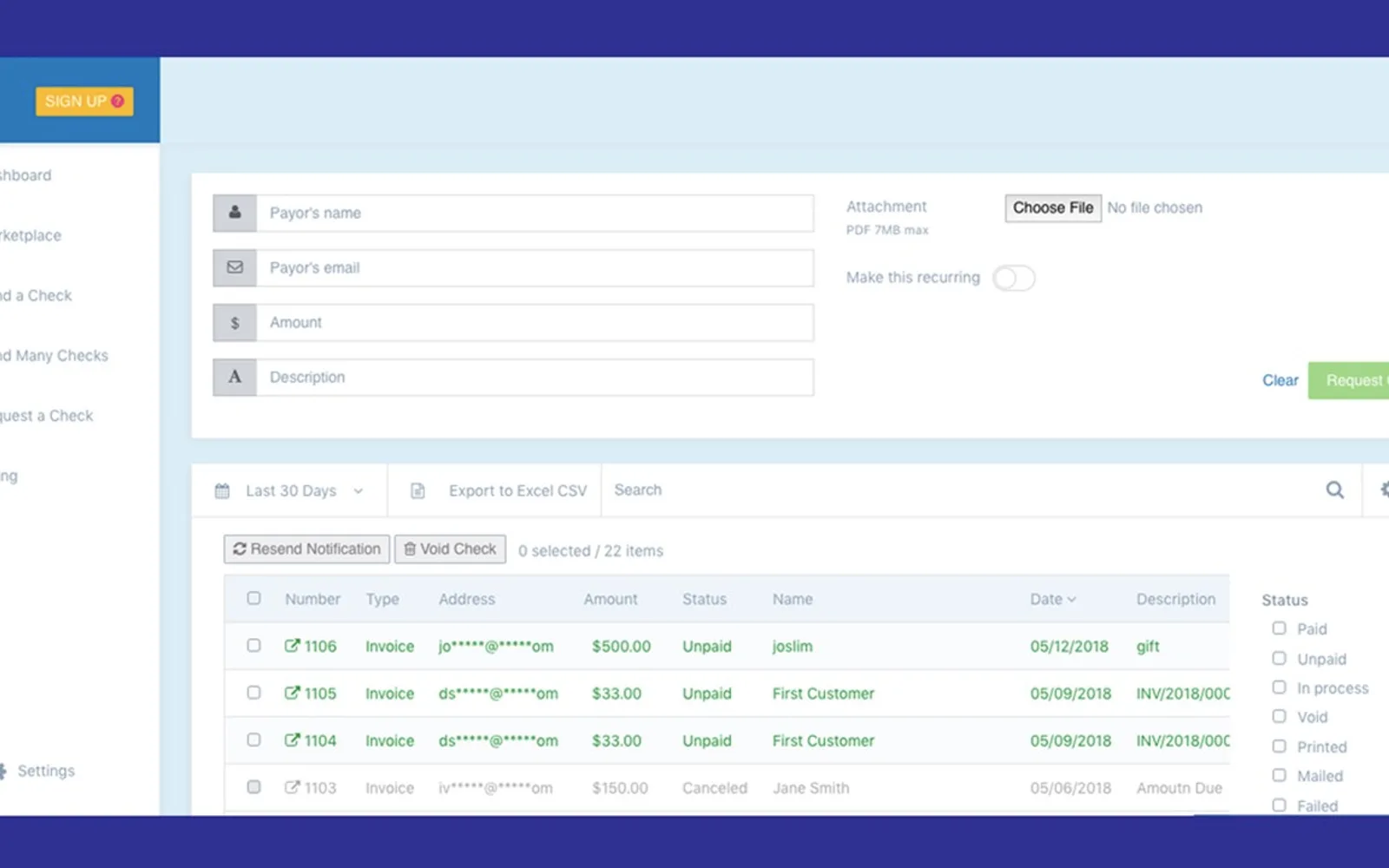The image size is (1389, 868).
Task: Check the In process status filter
Action: pyautogui.click(x=1279, y=687)
